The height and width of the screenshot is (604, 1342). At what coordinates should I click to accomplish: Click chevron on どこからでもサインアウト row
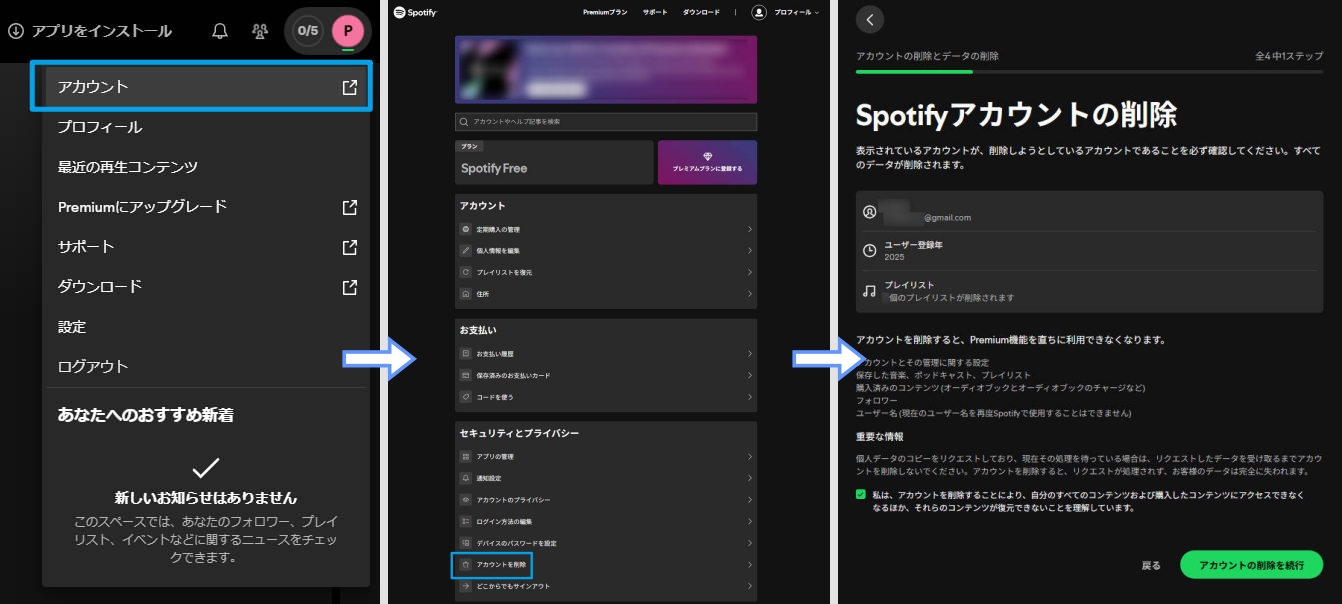click(x=750, y=586)
